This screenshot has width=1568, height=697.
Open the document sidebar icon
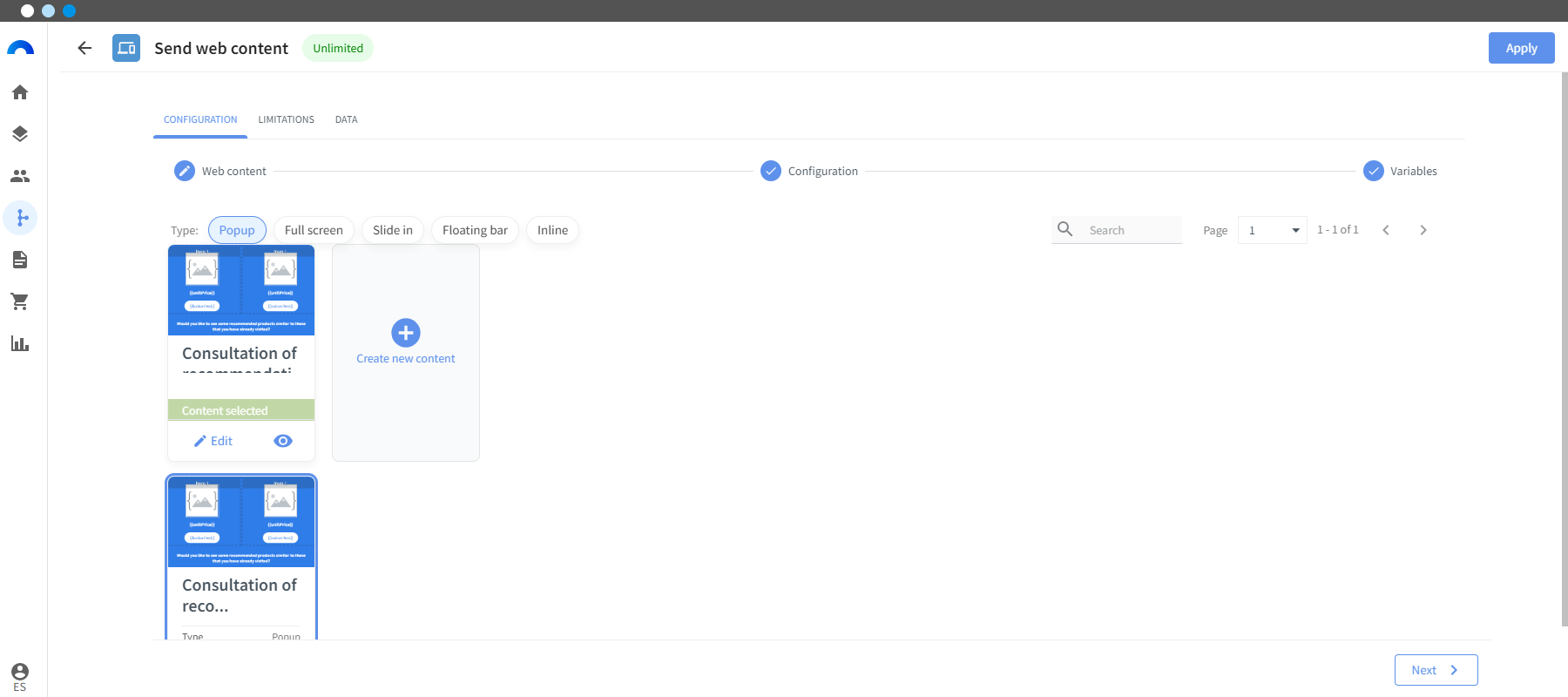20,260
